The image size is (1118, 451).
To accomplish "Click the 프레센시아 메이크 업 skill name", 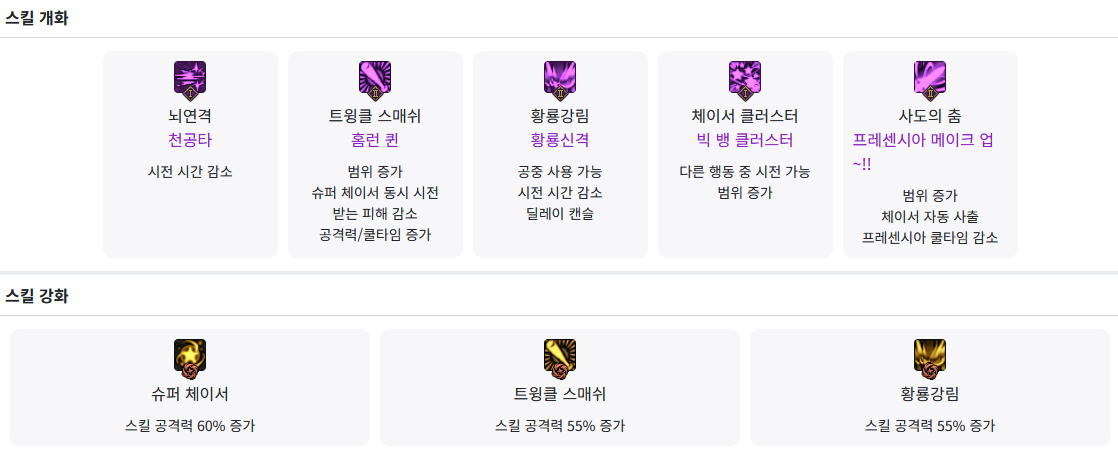I will tap(922, 140).
